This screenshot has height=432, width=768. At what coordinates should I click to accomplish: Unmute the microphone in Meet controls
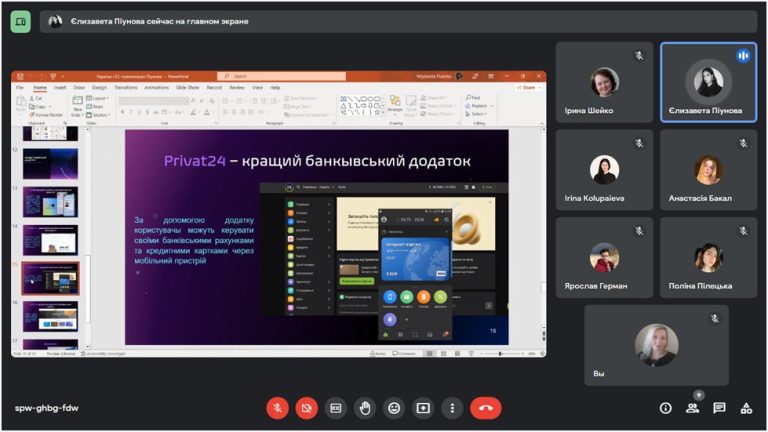coord(277,408)
